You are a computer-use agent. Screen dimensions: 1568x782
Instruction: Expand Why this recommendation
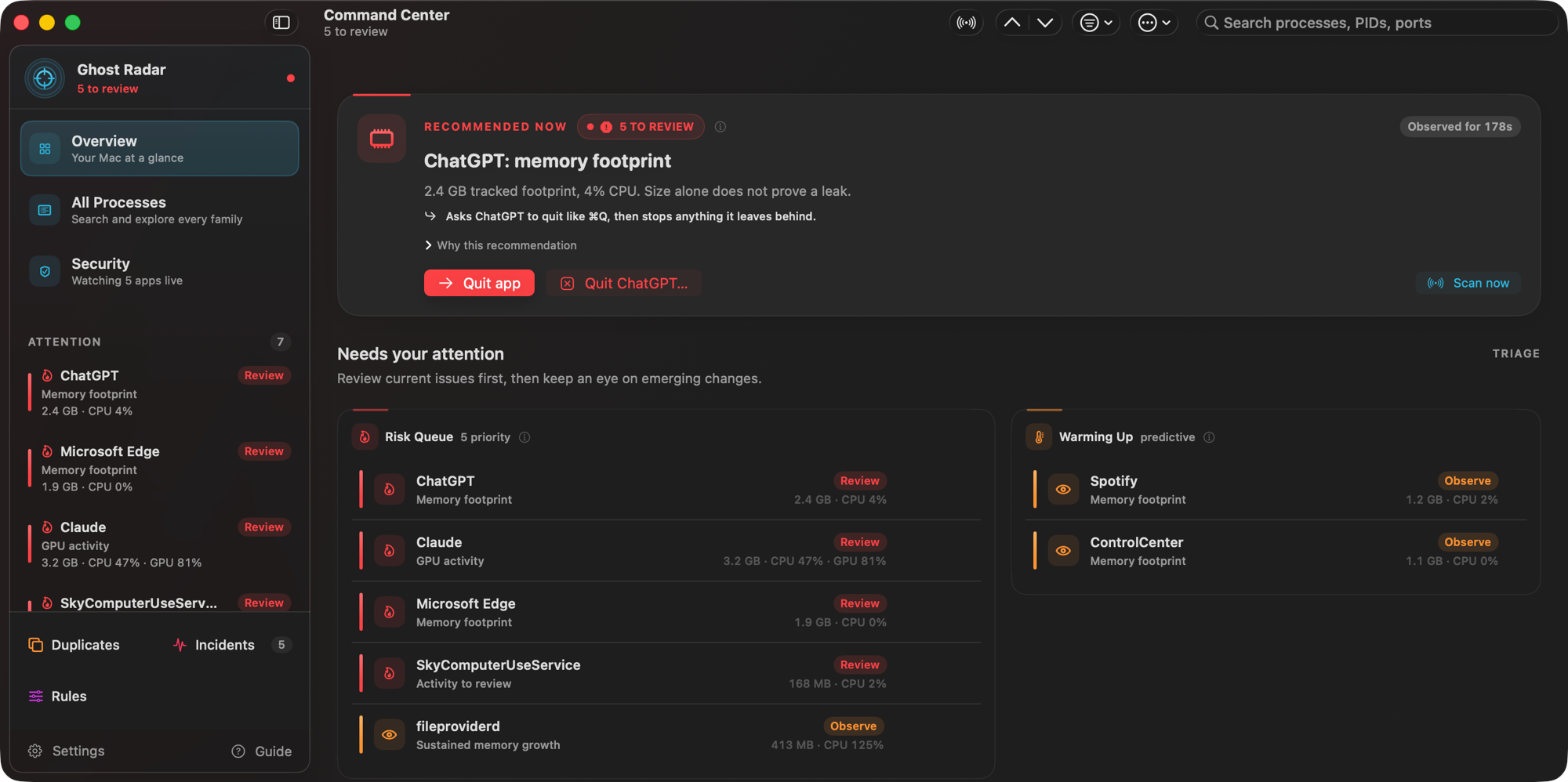point(500,245)
